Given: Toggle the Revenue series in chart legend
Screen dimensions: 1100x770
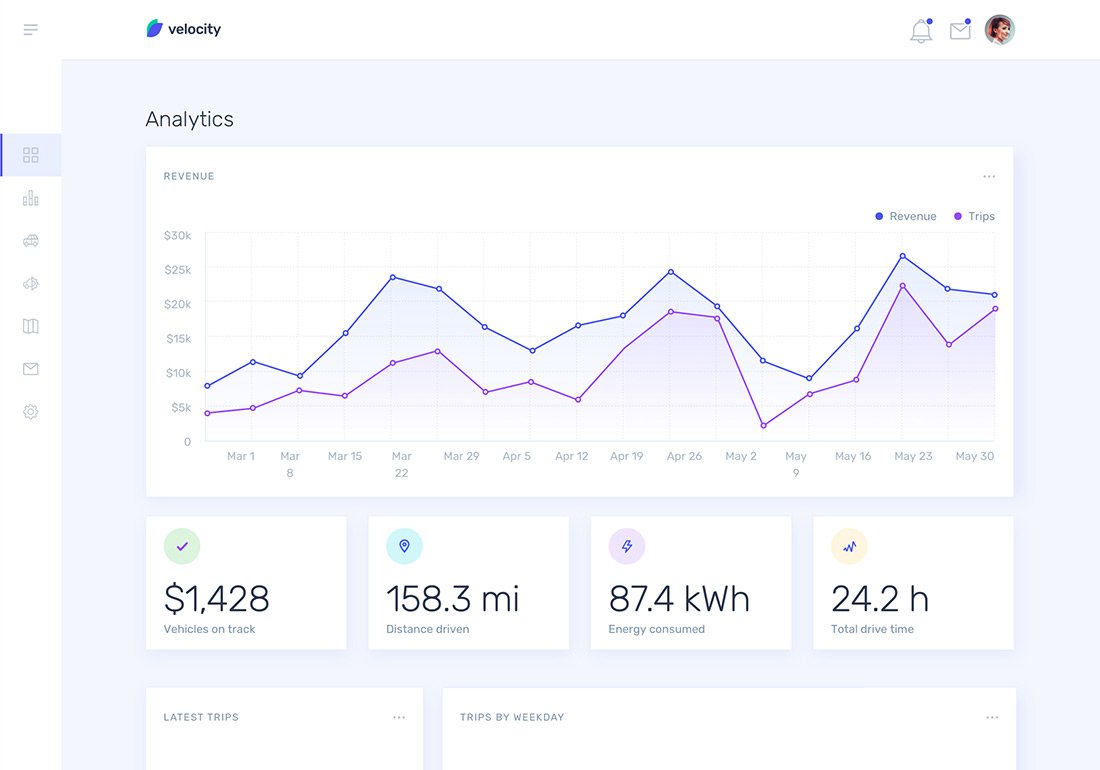Looking at the screenshot, I should tap(906, 216).
